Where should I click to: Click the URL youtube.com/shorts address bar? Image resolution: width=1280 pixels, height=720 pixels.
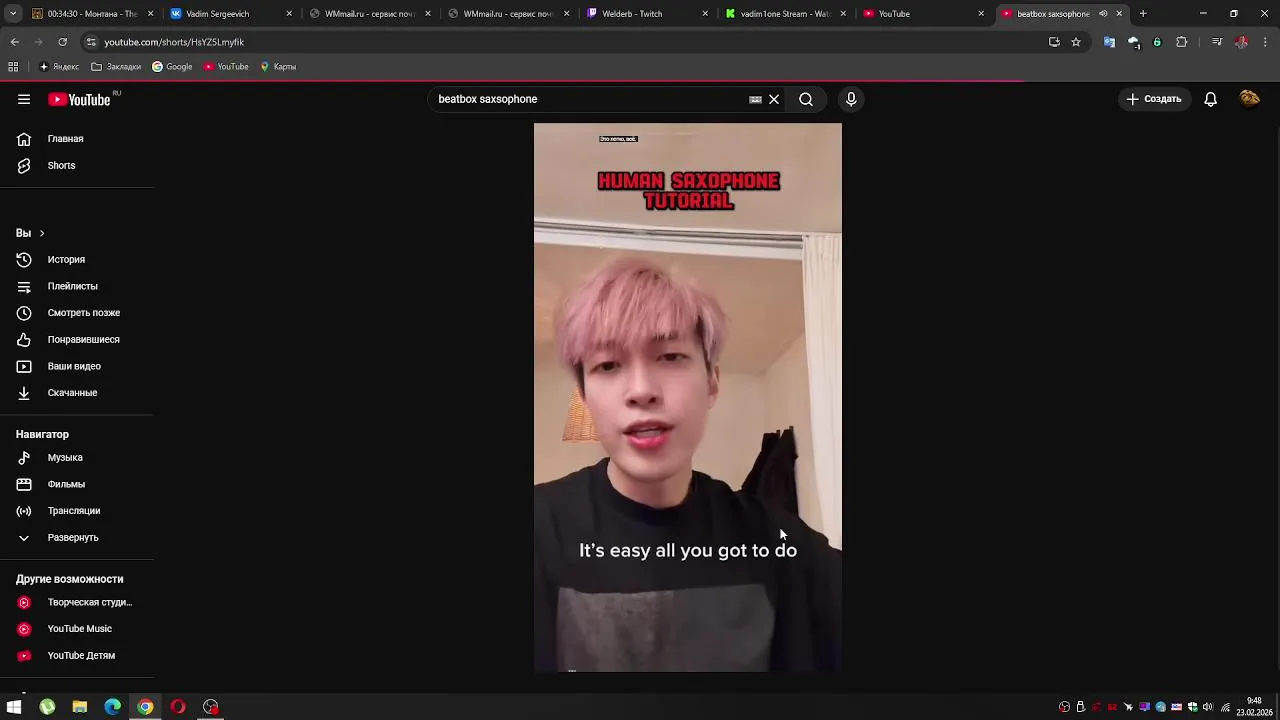(174, 42)
